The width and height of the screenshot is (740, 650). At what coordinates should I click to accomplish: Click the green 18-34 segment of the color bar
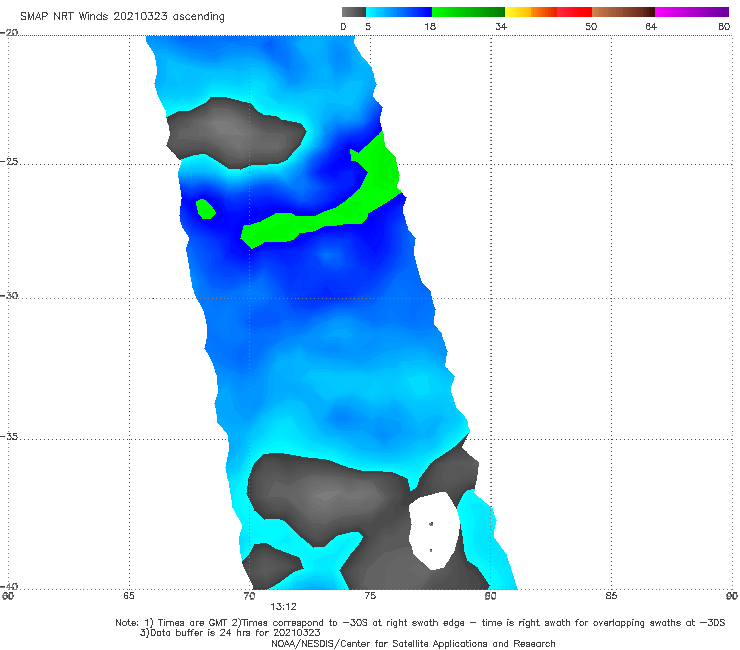point(468,12)
